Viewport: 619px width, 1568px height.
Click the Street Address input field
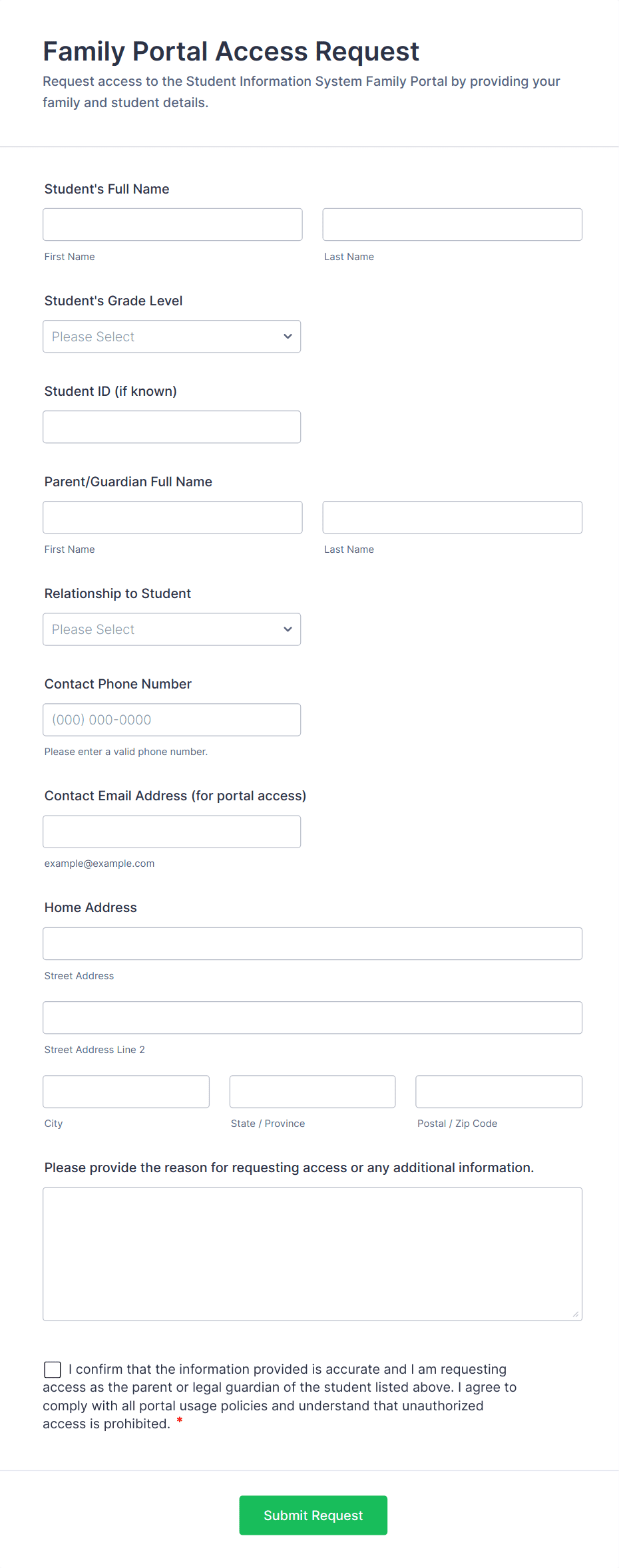(312, 943)
